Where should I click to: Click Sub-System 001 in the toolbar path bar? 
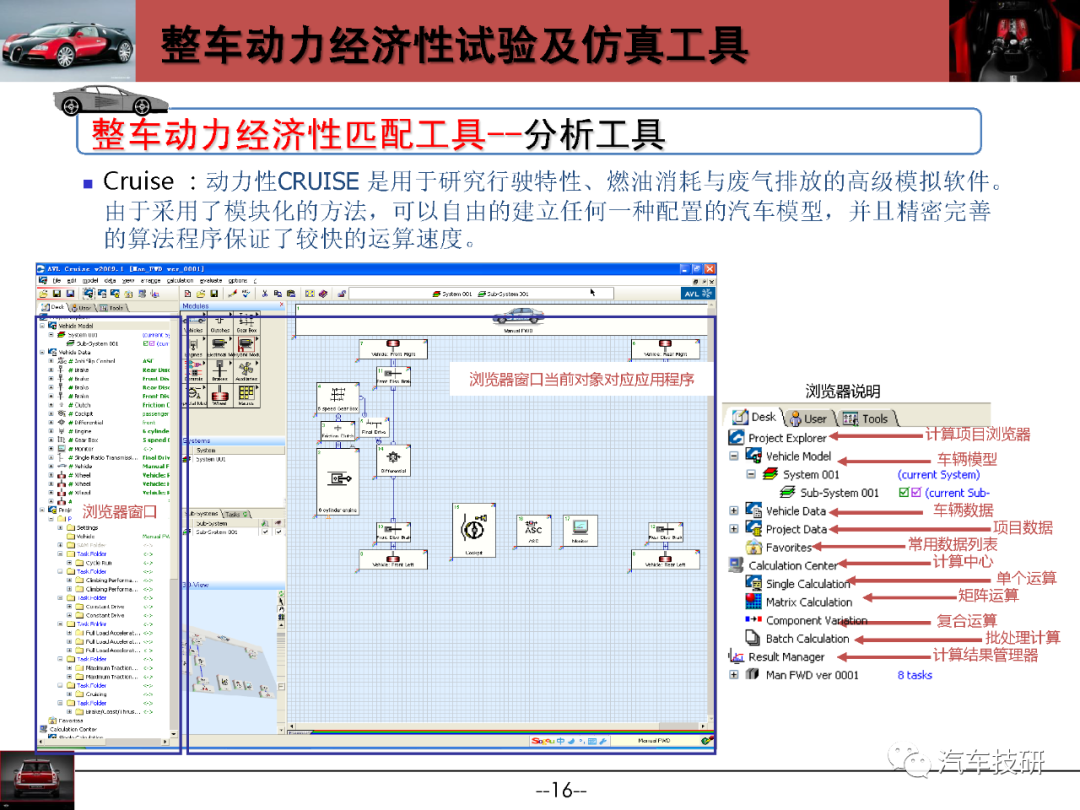coord(503,293)
